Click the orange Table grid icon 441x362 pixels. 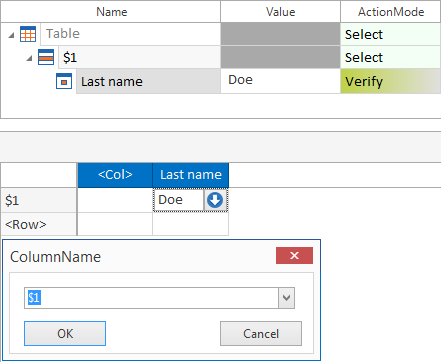tap(28, 34)
